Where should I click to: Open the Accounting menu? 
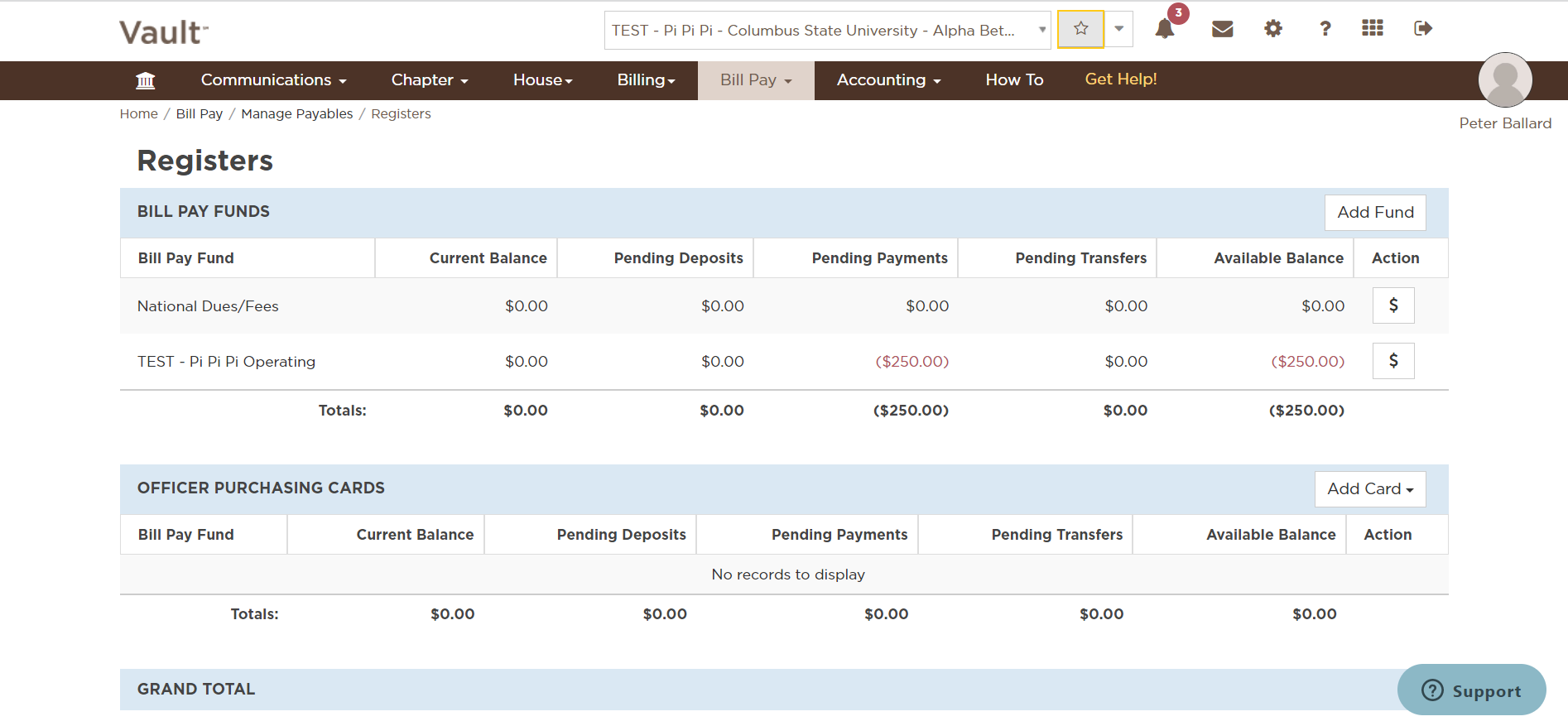888,80
